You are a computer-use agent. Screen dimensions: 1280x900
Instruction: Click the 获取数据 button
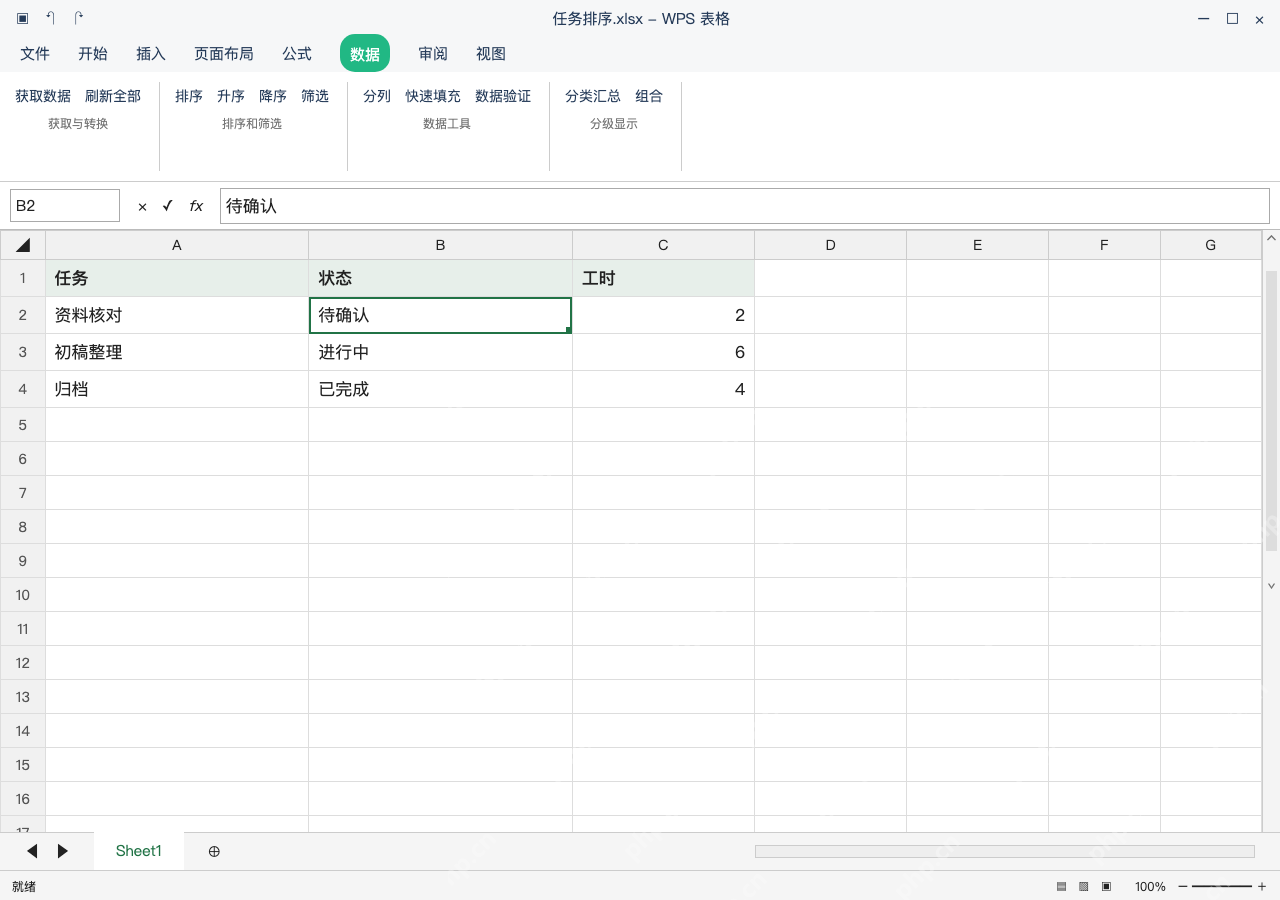(43, 96)
